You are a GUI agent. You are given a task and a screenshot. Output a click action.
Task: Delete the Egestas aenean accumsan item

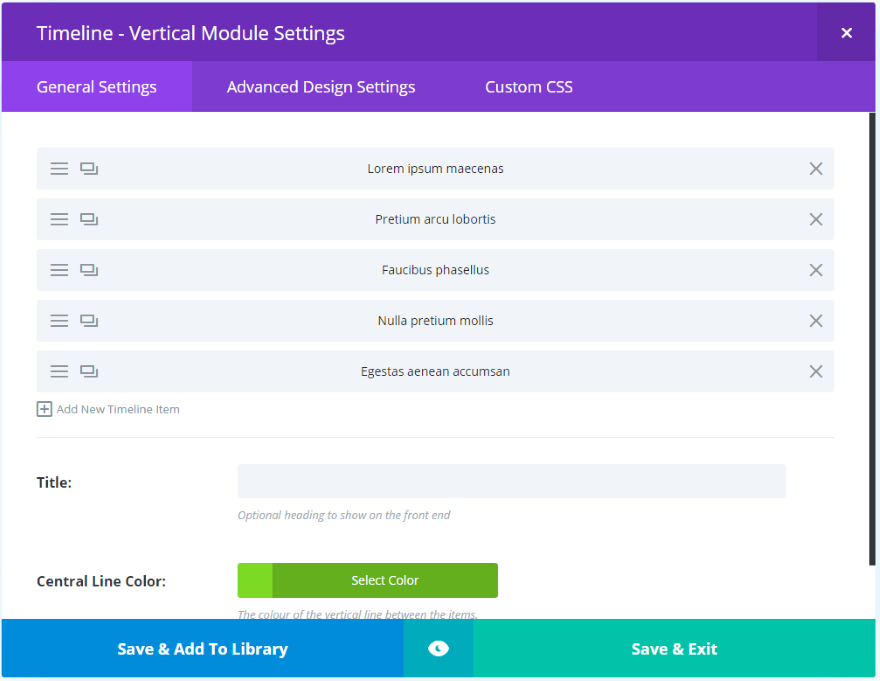816,371
